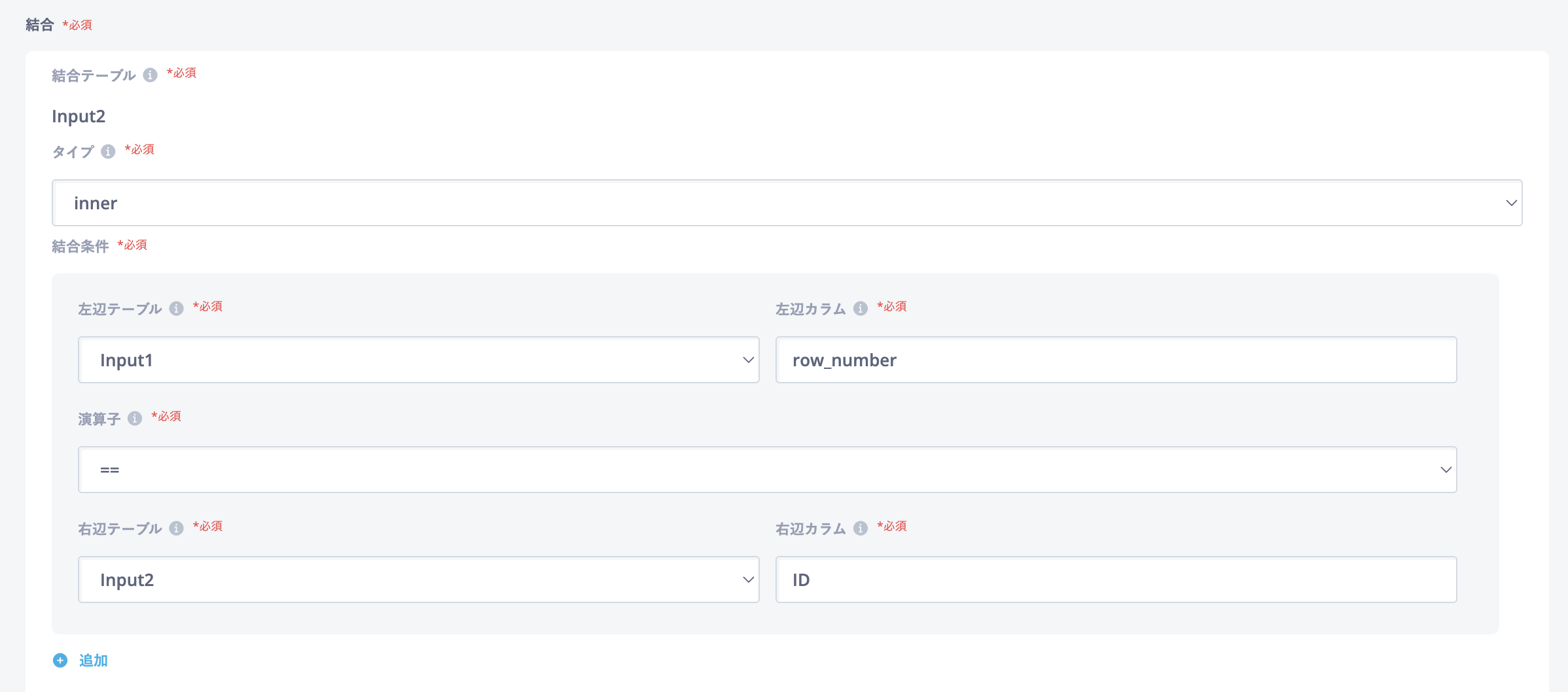Click the 結合 section heading

click(x=39, y=25)
